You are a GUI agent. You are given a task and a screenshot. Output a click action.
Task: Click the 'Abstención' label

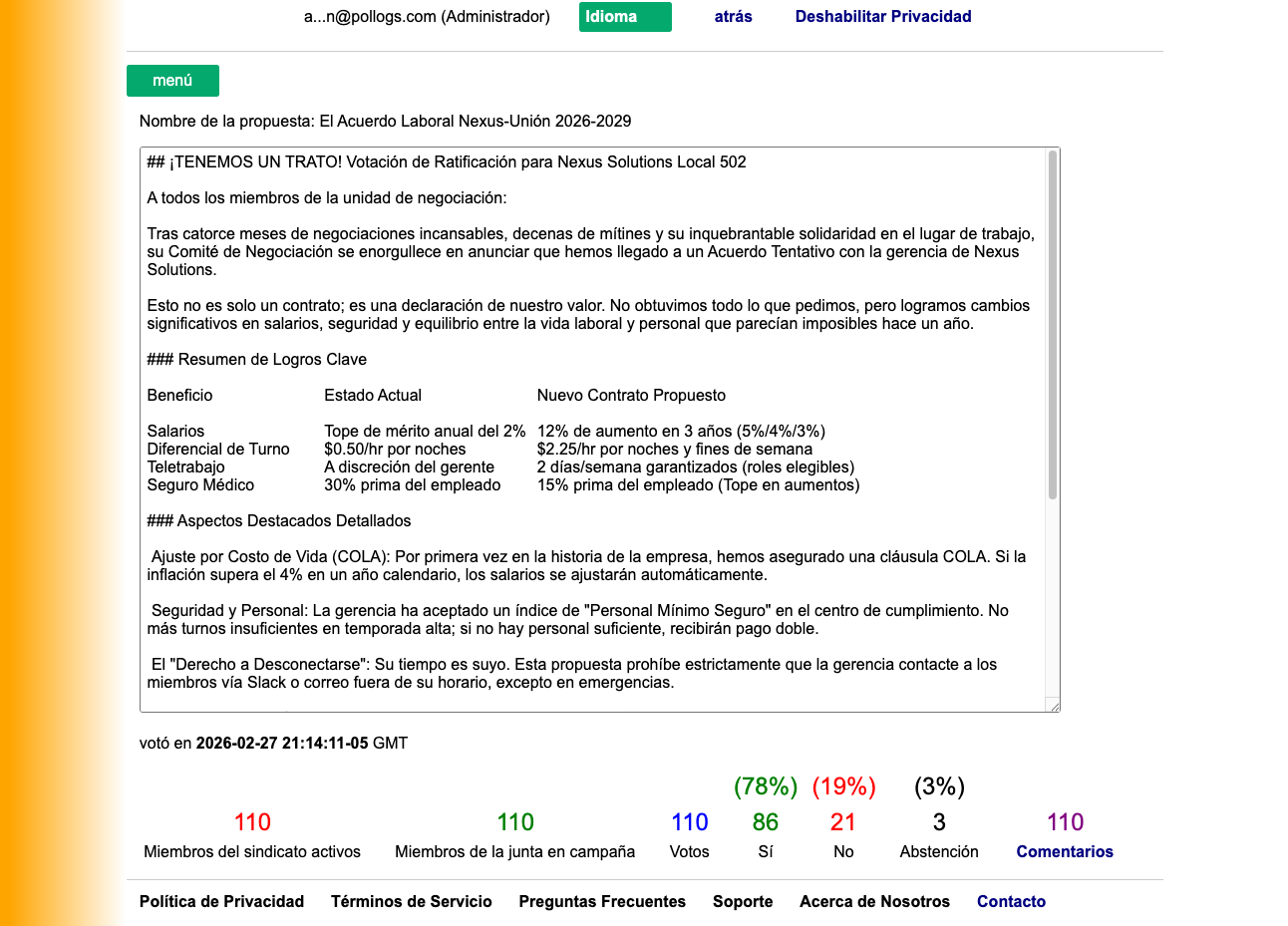point(939,852)
